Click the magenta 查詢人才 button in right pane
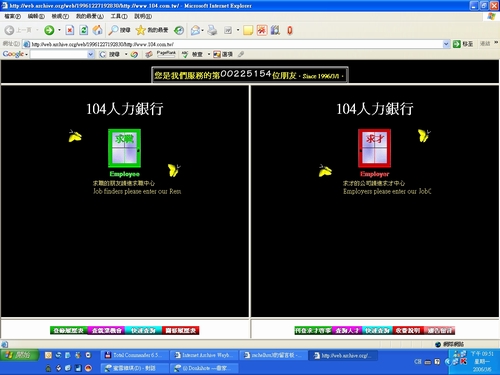Viewport: 500px width, 375px height. click(347, 330)
